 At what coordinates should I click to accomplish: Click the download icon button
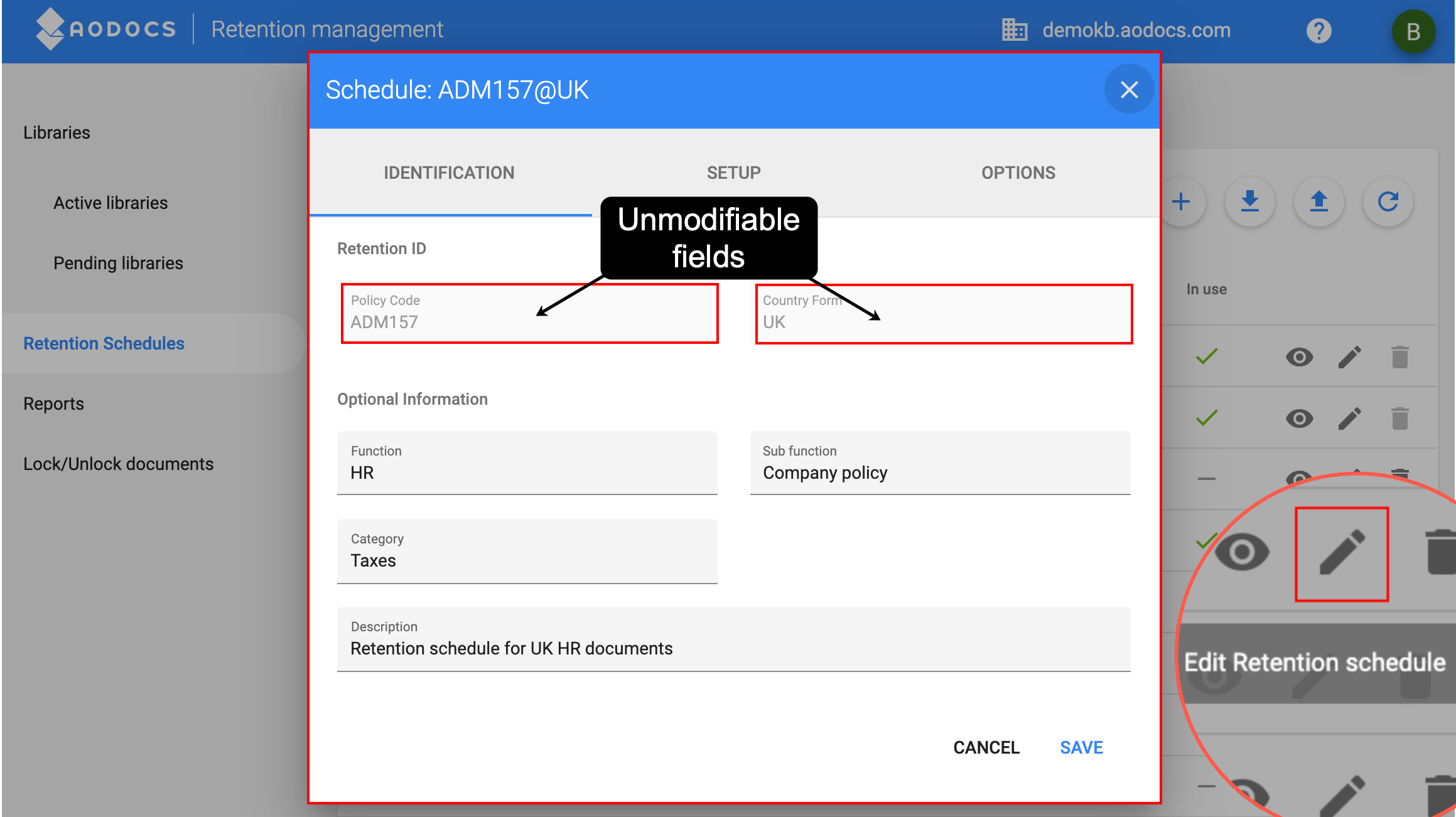pyautogui.click(x=1250, y=201)
